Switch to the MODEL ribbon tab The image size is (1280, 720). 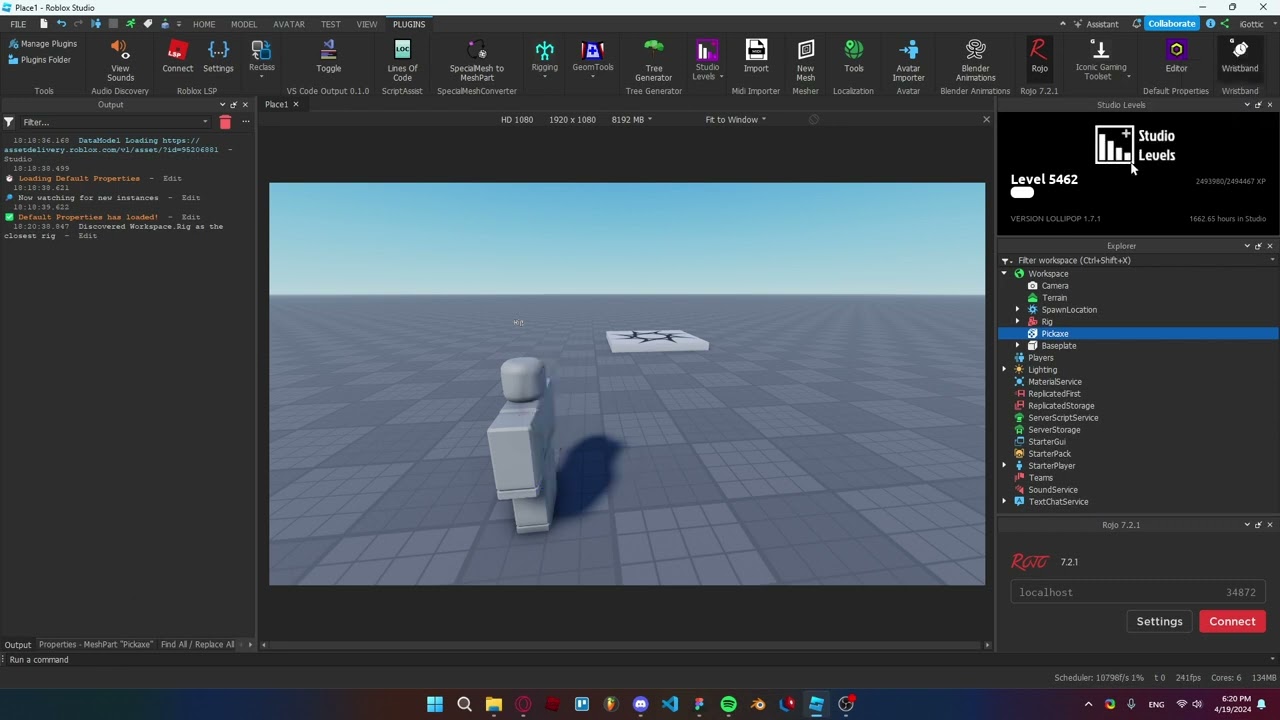(244, 24)
